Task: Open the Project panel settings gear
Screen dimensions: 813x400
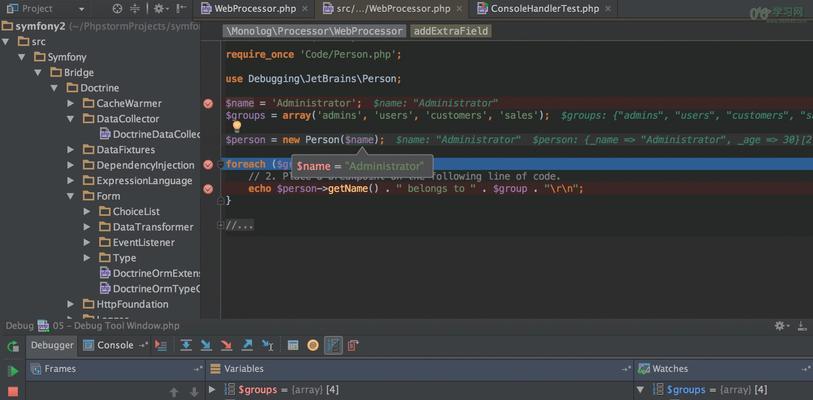Action: [x=159, y=8]
